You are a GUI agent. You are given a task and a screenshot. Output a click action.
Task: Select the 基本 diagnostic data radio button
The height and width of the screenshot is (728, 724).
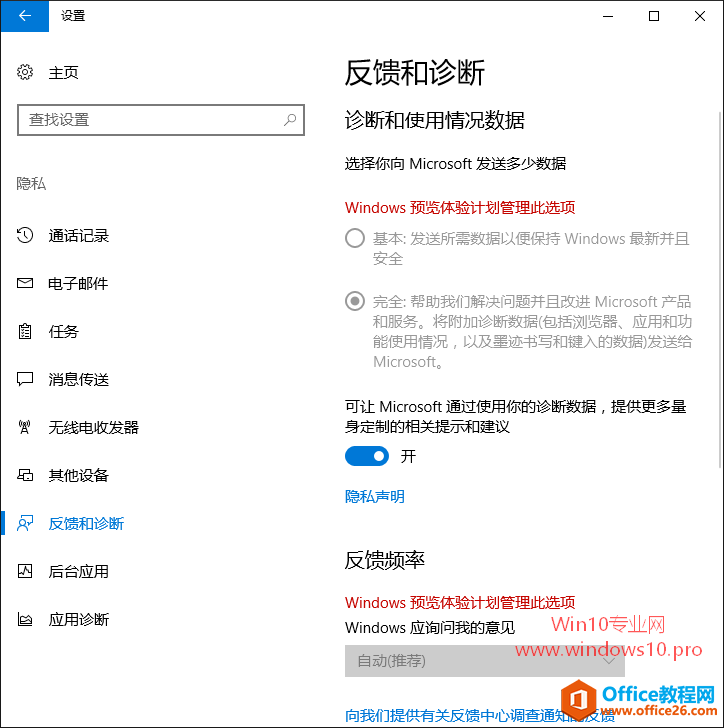point(355,238)
